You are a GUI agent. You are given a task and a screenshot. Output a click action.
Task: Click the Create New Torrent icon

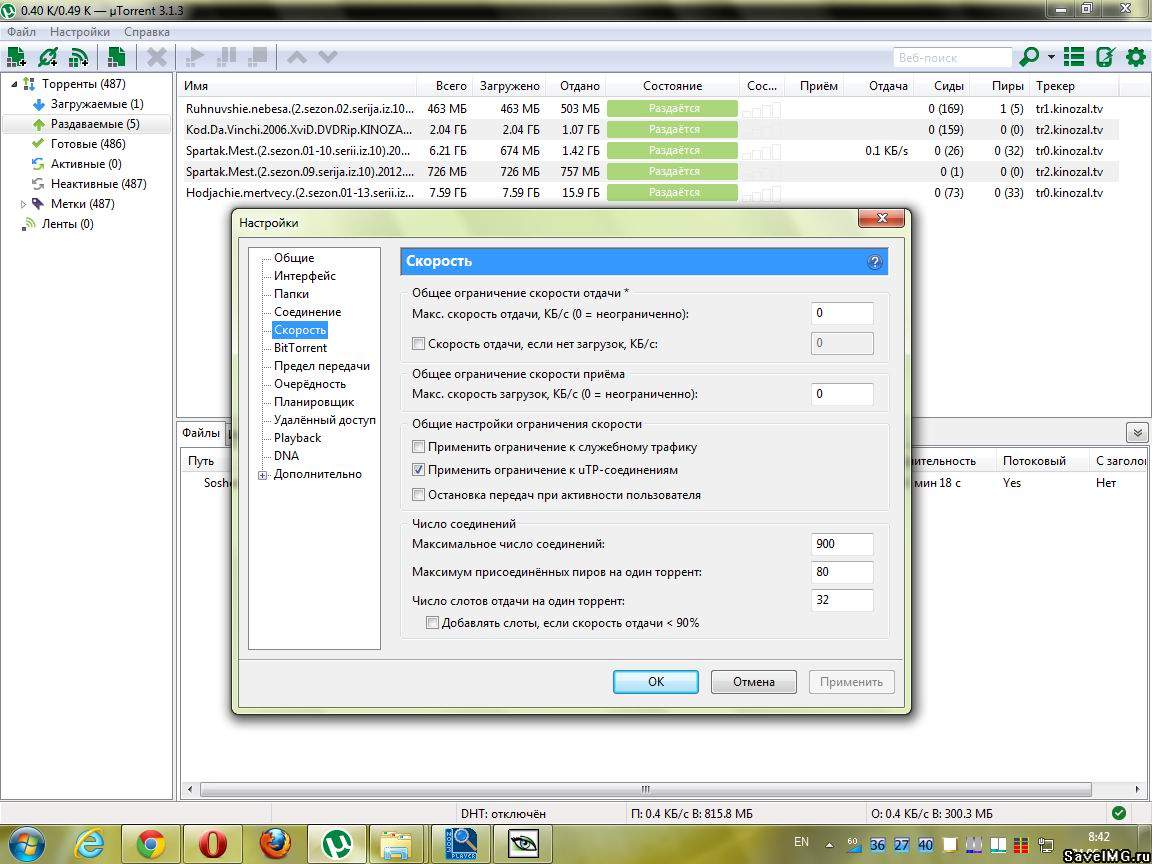(x=116, y=57)
